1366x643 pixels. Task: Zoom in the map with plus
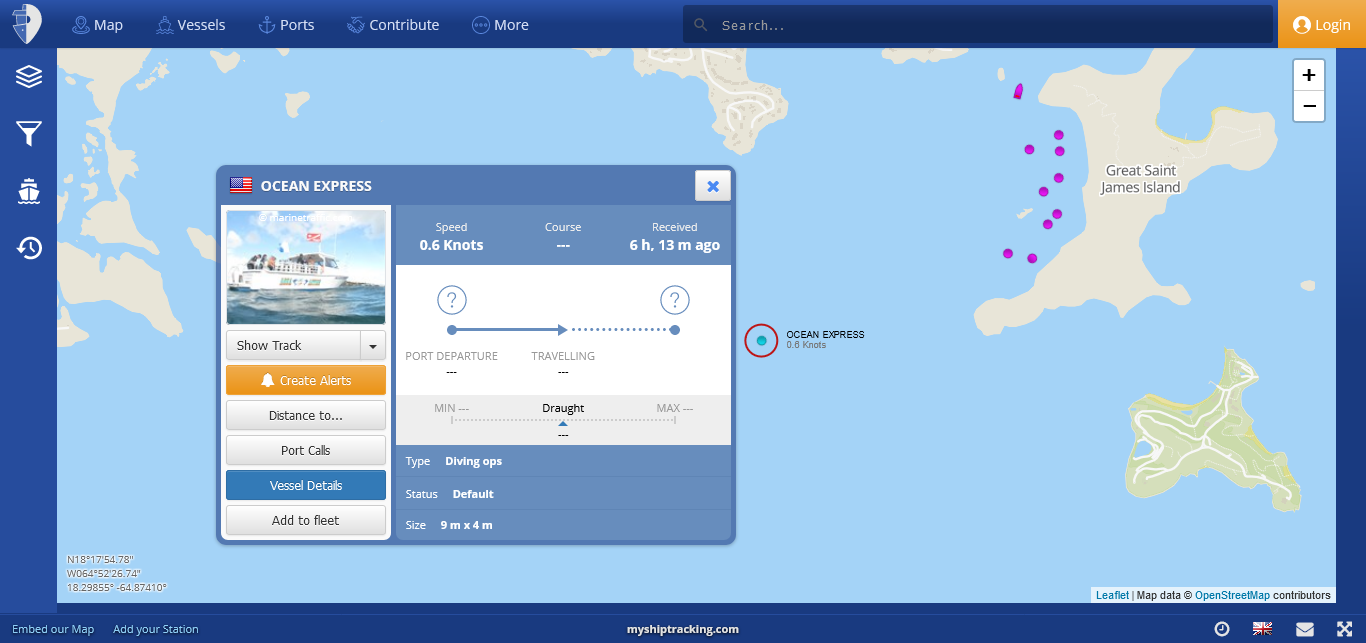(x=1309, y=76)
